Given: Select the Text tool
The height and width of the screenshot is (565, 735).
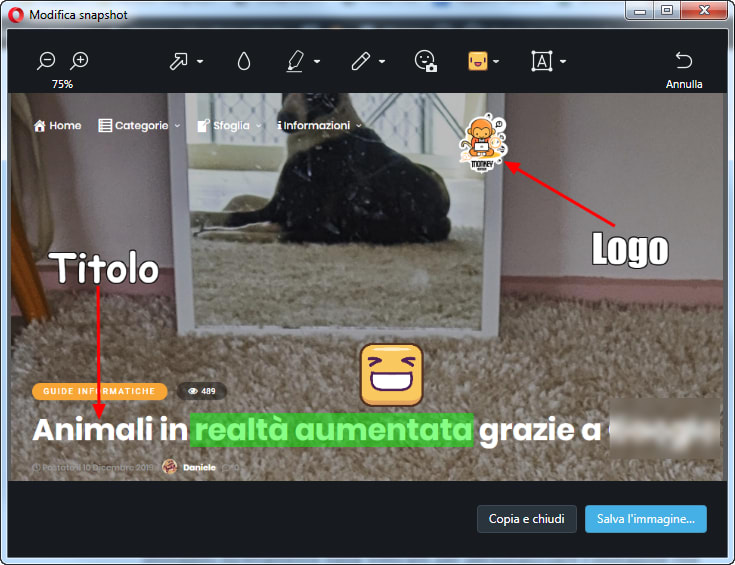Looking at the screenshot, I should coord(542,61).
